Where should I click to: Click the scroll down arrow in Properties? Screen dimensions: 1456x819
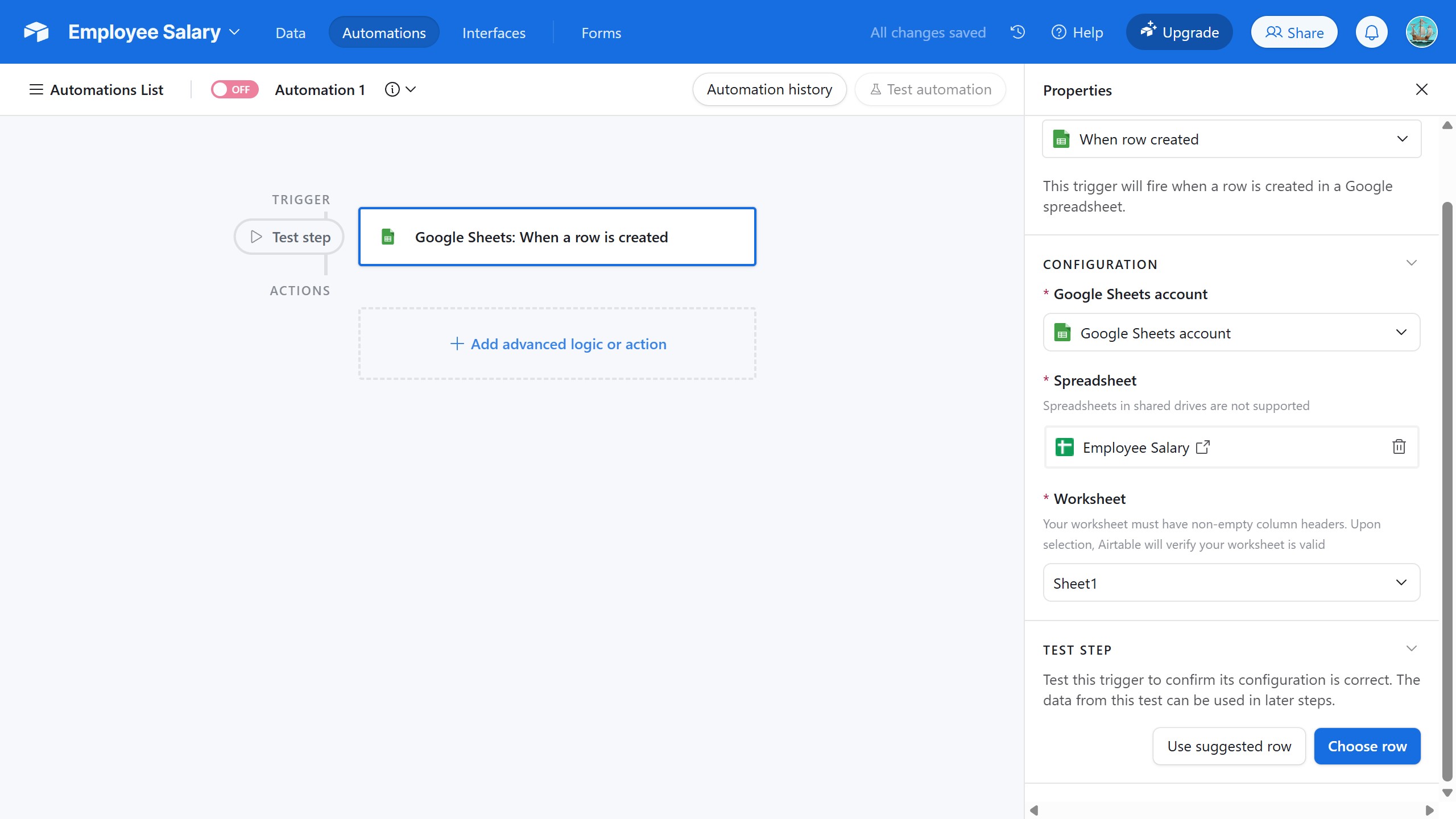1447,793
